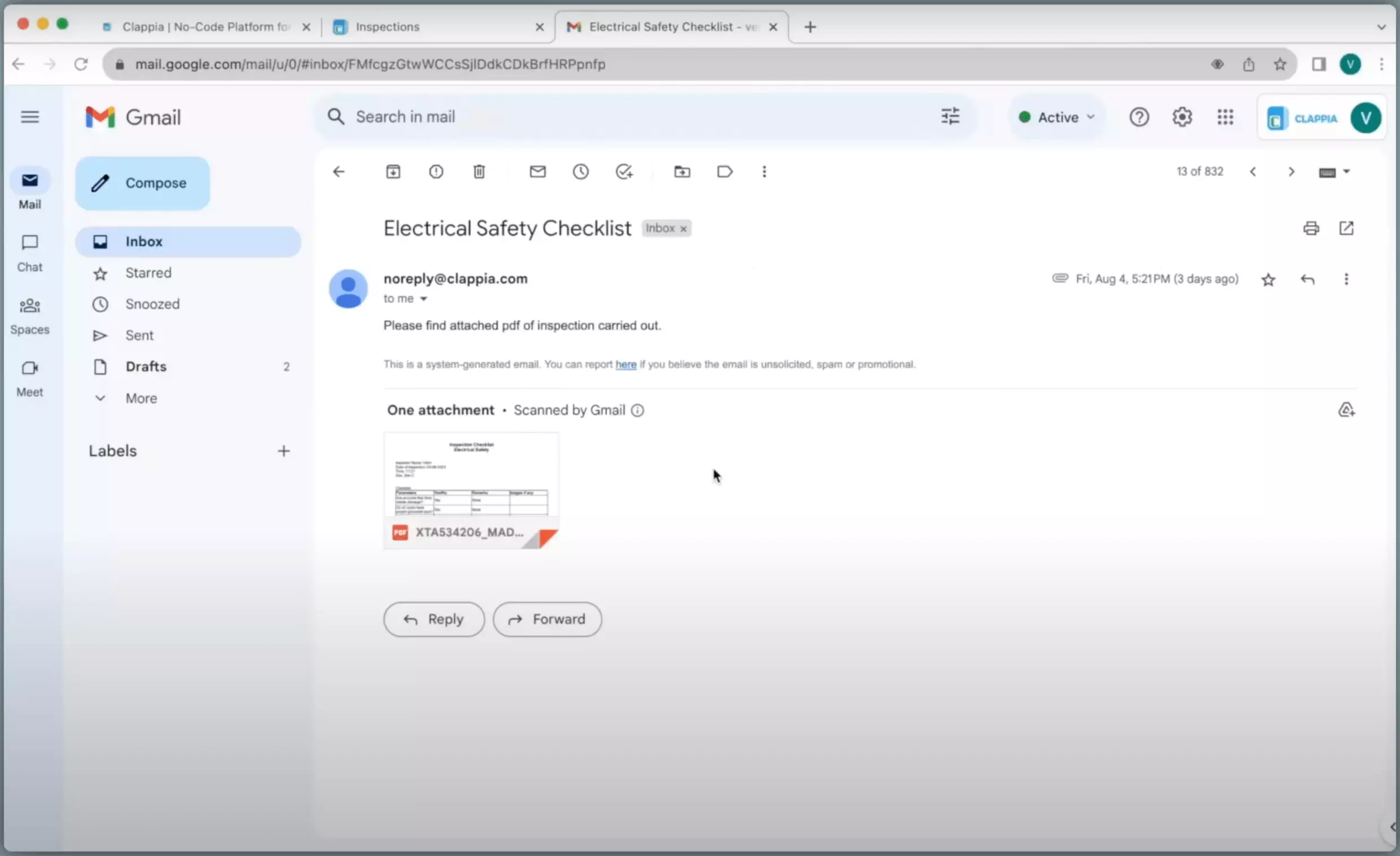The image size is (1400, 856).
Task: Expand the 'to me' recipients dropdown
Action: (422, 298)
